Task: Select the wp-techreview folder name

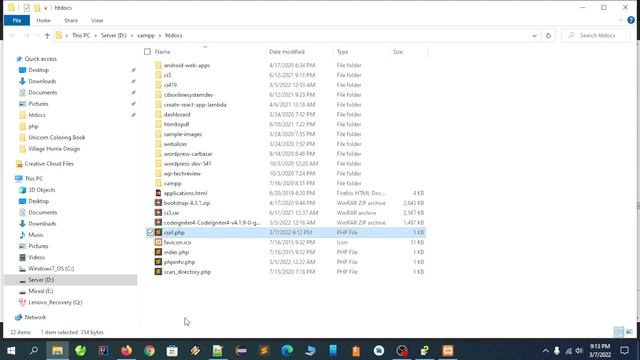Action: tap(182, 173)
